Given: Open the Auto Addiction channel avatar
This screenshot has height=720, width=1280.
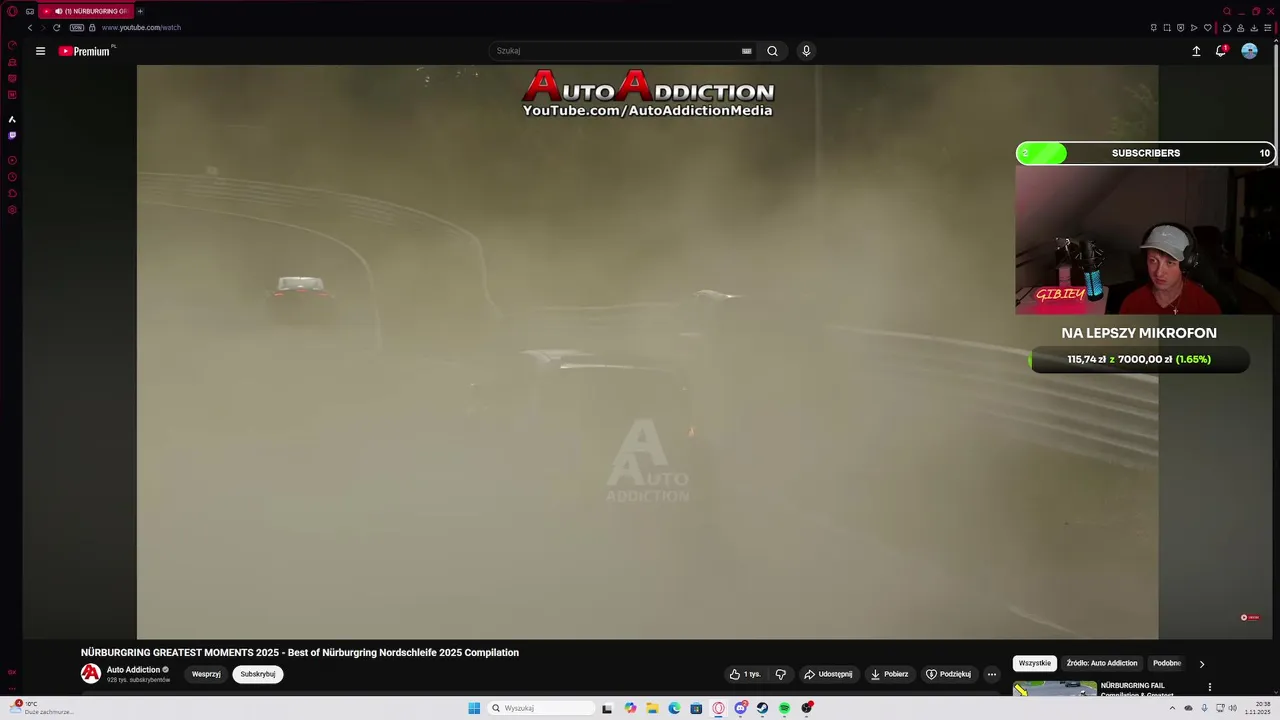Looking at the screenshot, I should pyautogui.click(x=91, y=674).
